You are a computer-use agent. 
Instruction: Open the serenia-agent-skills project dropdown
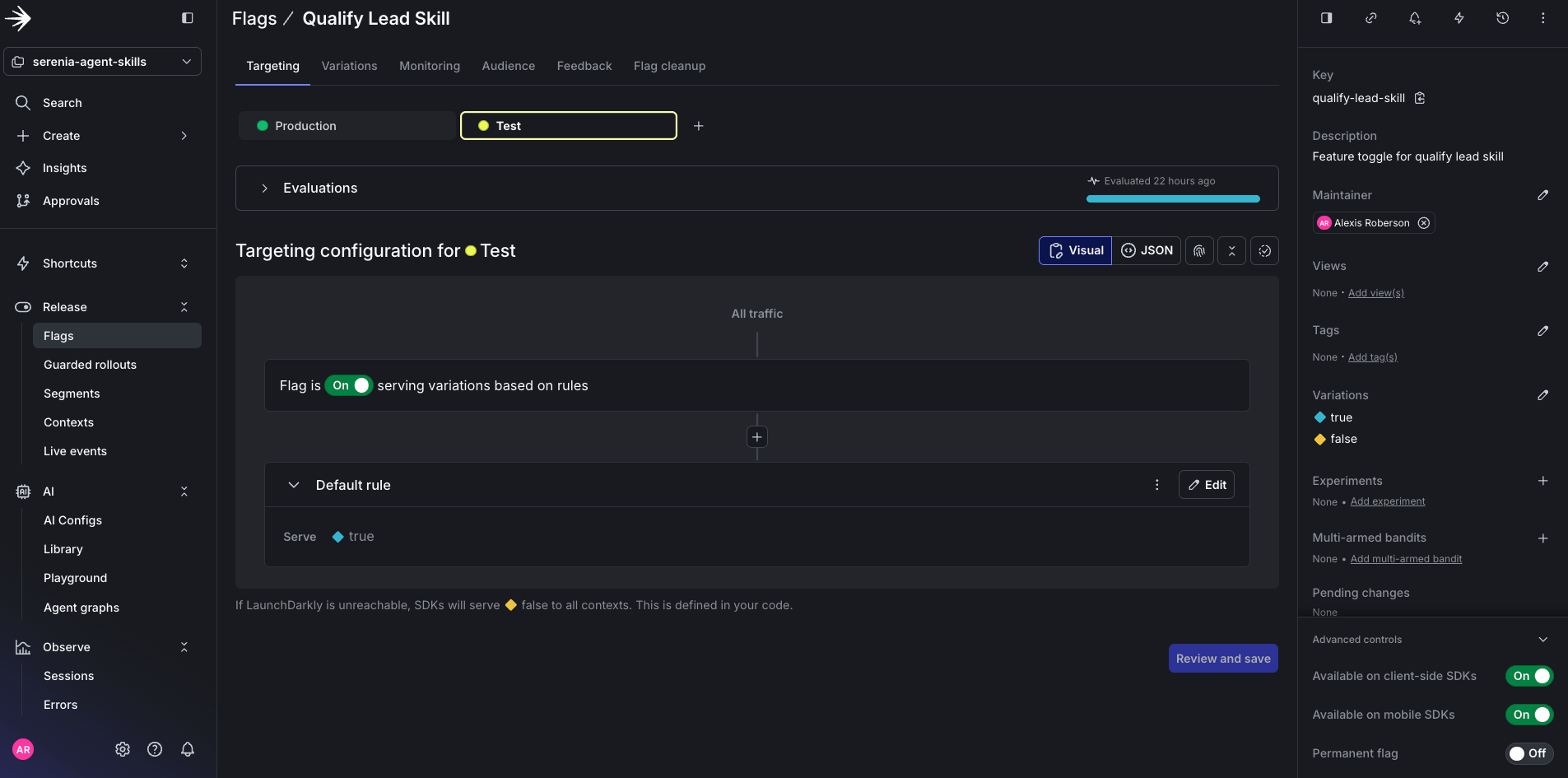click(103, 62)
